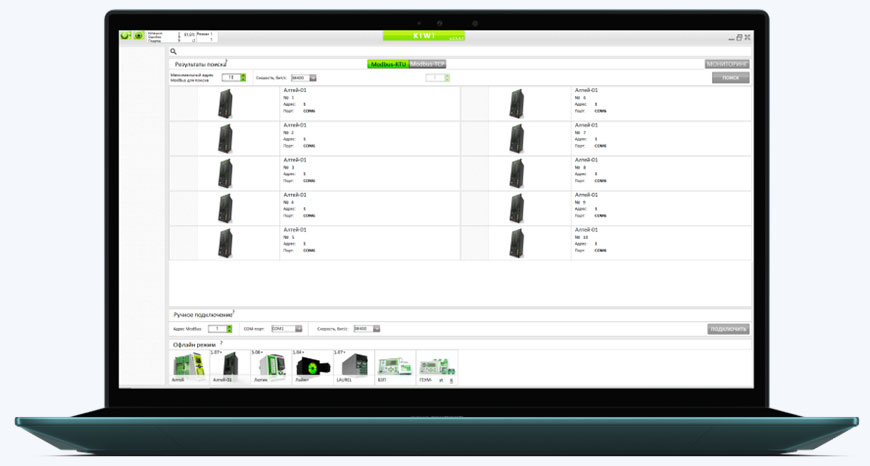Image resolution: width=870 pixels, height=466 pixels.
Task: Select the Лайнер offline device icon
Action: pos(312,366)
